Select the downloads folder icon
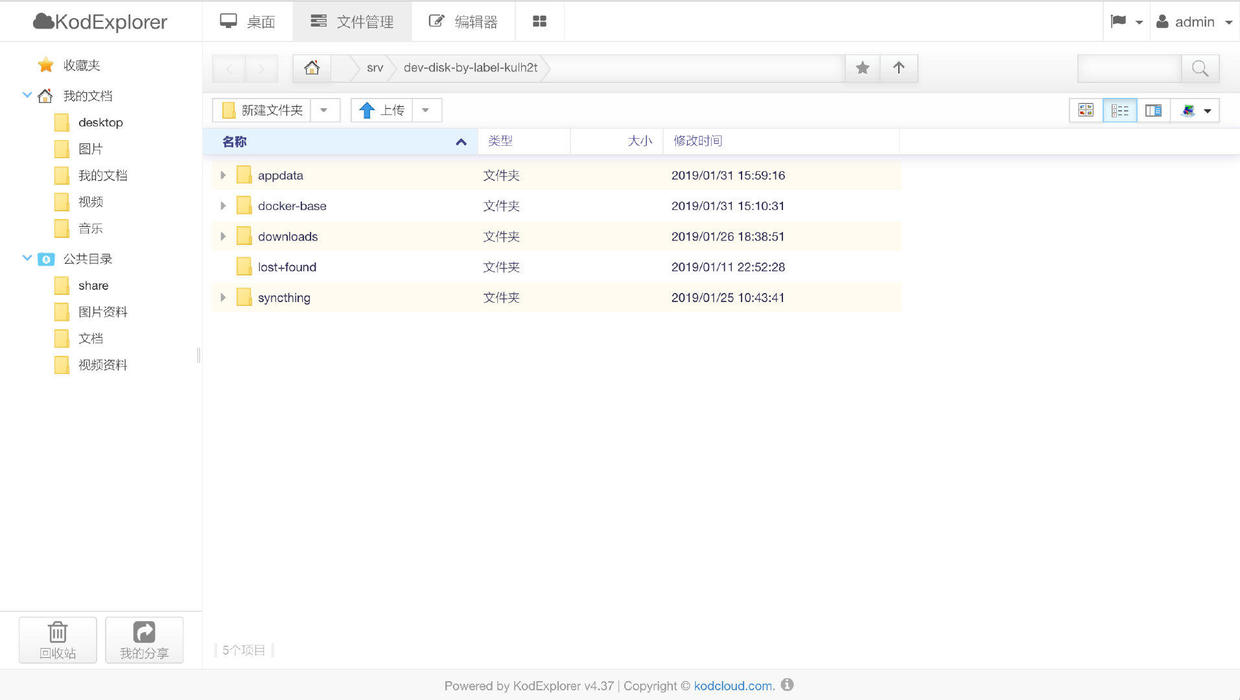Screen dimensions: 1240x700 pos(244,236)
